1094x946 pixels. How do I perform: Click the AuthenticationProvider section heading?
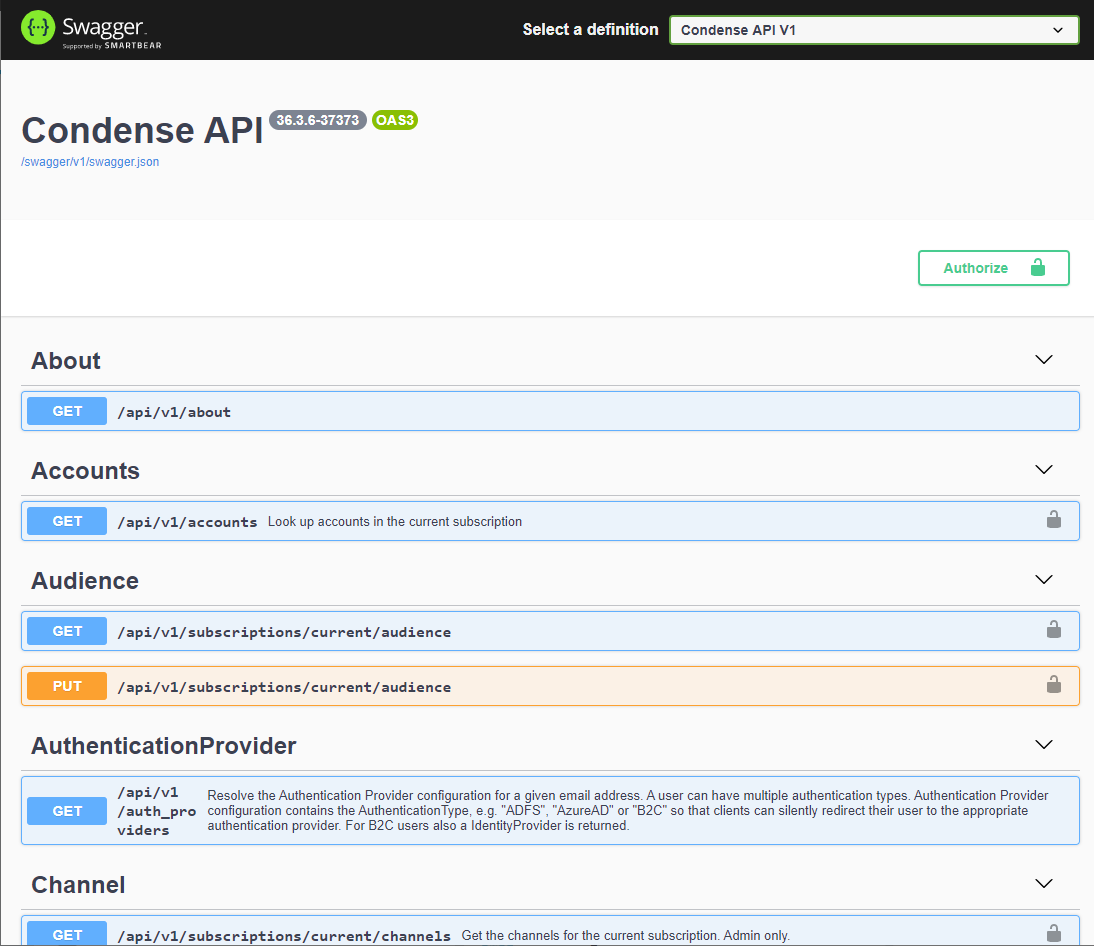pyautogui.click(x=163, y=746)
